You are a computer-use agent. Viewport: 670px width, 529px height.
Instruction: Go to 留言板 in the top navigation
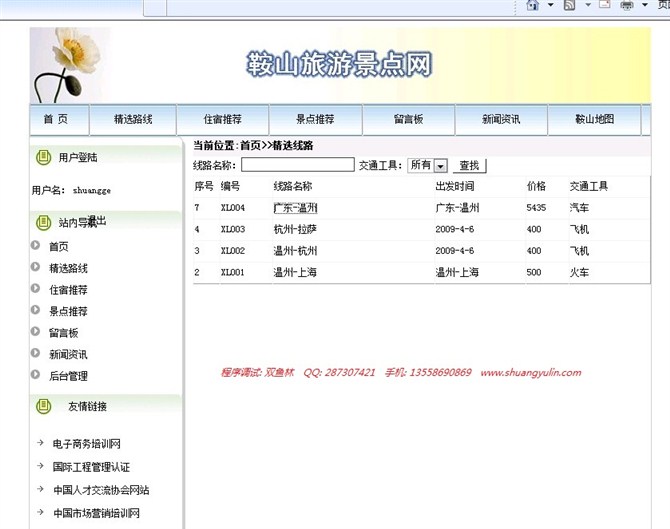[408, 119]
